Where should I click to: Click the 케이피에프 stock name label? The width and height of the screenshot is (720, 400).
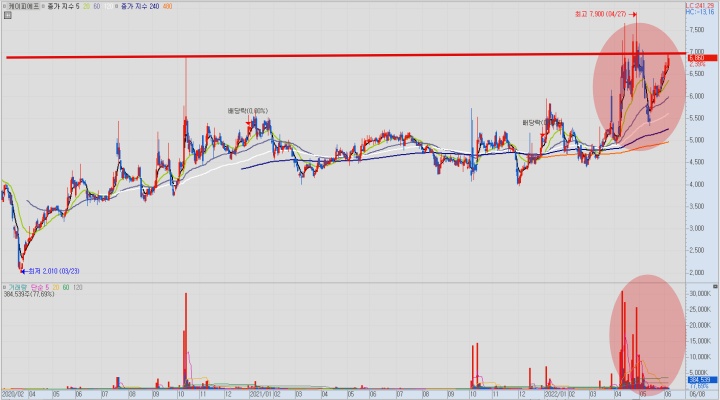23,6
